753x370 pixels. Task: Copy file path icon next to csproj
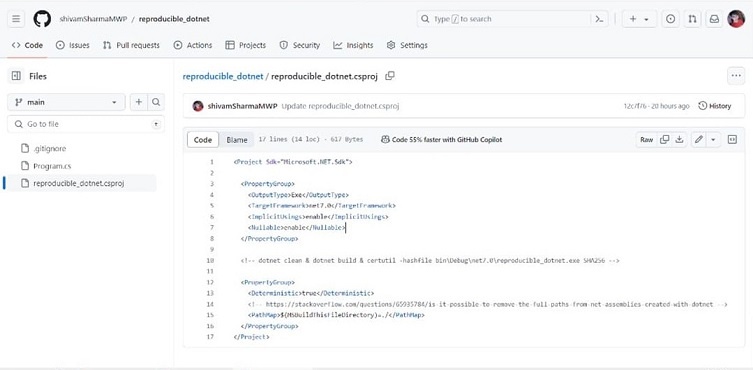390,76
